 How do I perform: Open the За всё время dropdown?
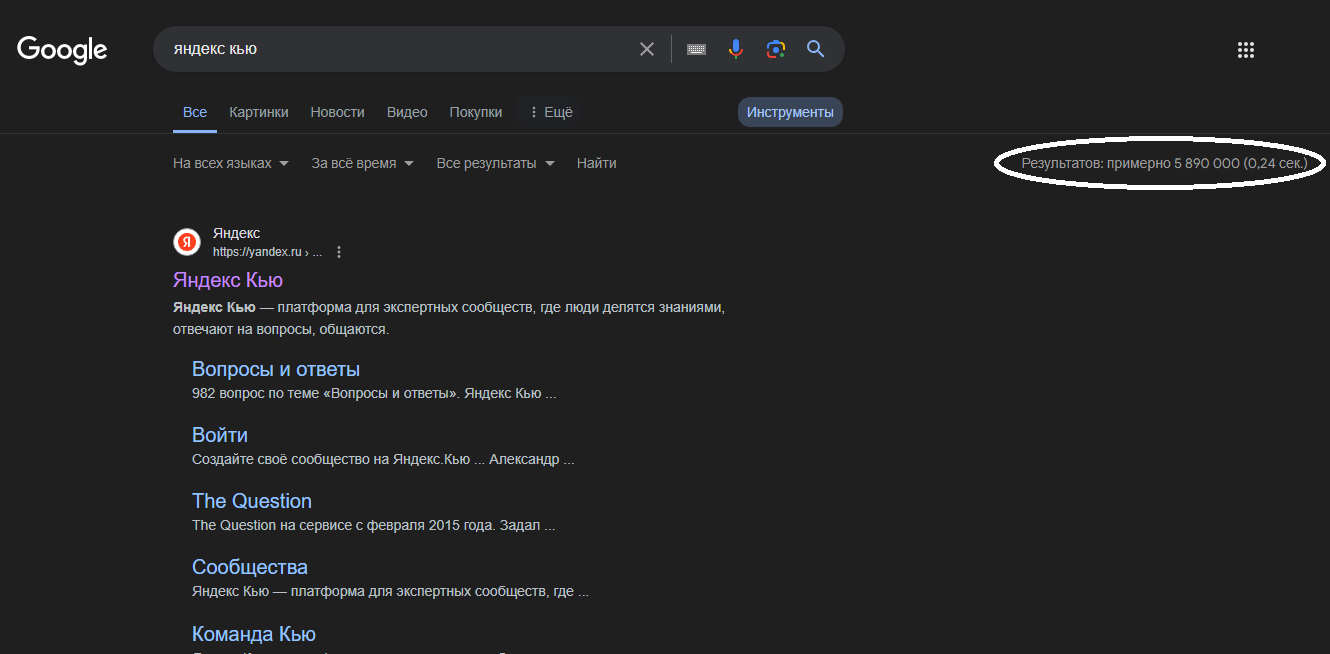coord(363,163)
